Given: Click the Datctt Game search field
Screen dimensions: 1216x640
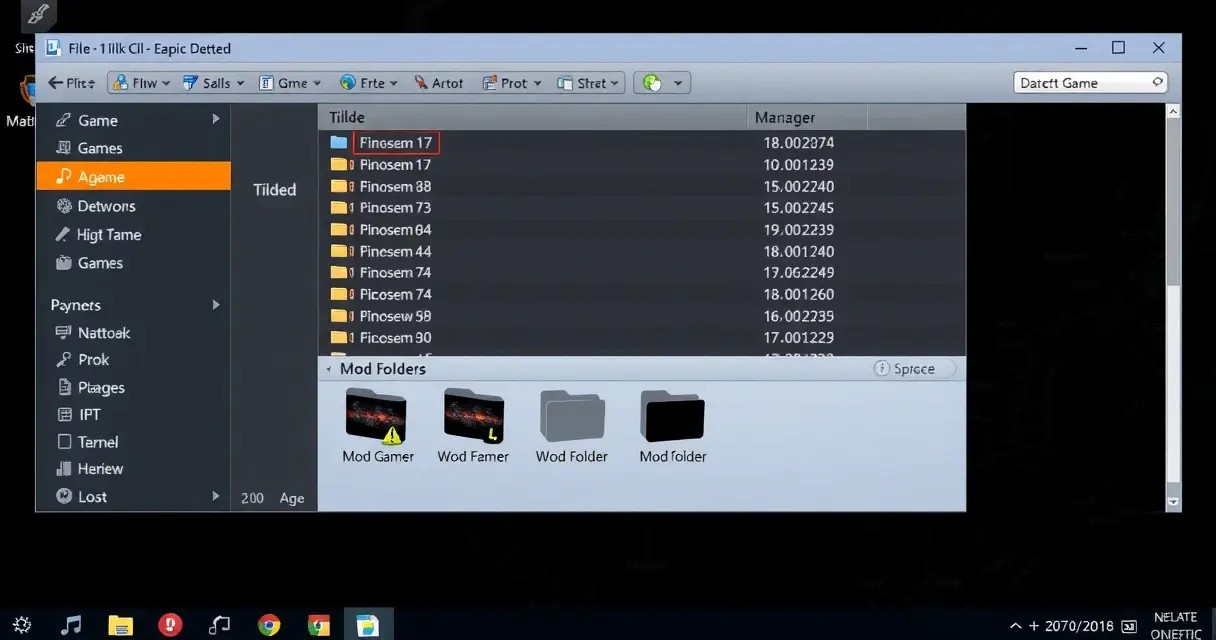Looking at the screenshot, I should [x=1090, y=83].
